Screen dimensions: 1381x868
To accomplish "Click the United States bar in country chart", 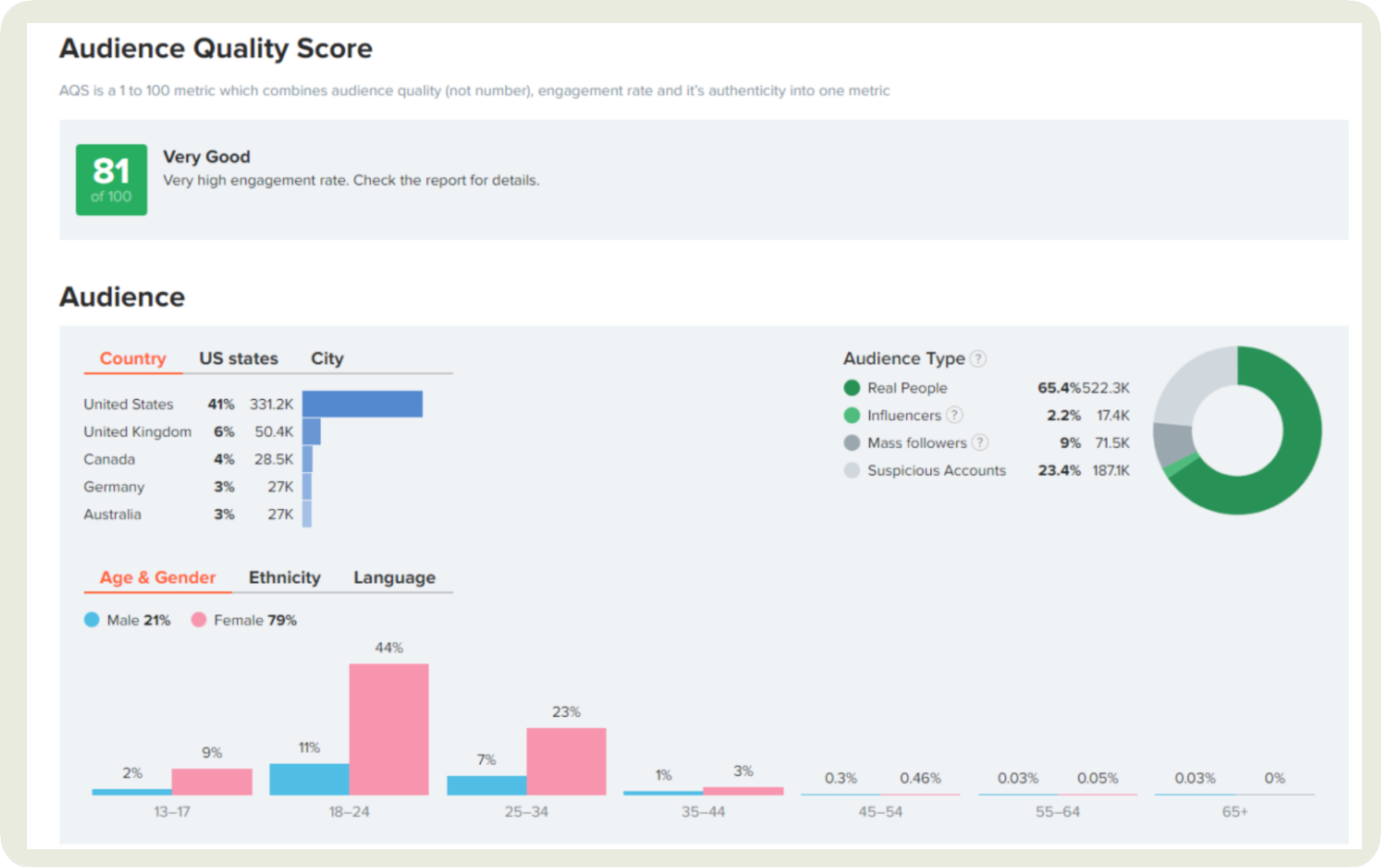I will tap(362, 404).
